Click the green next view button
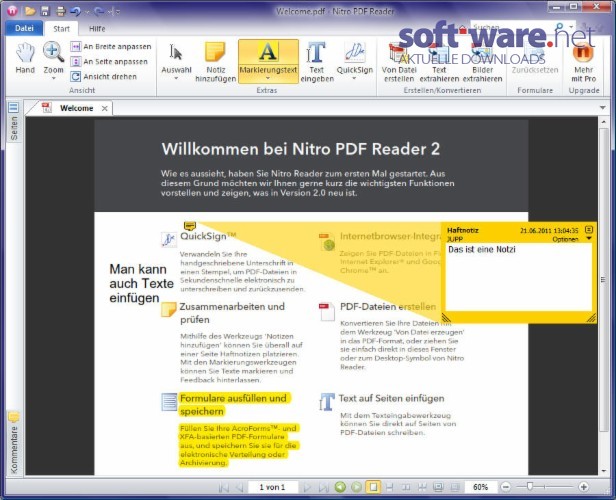 pos(356,487)
